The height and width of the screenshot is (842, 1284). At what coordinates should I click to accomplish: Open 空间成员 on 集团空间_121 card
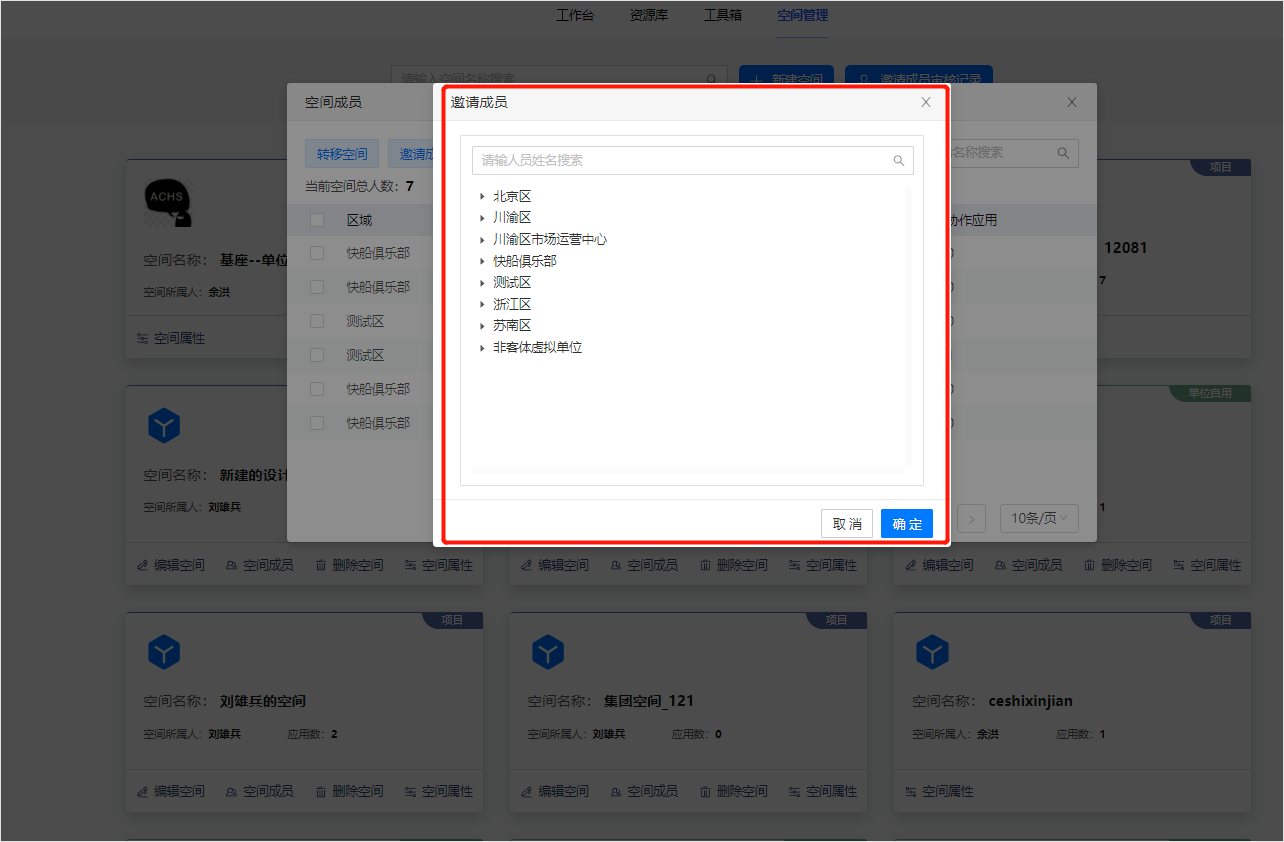(644, 791)
